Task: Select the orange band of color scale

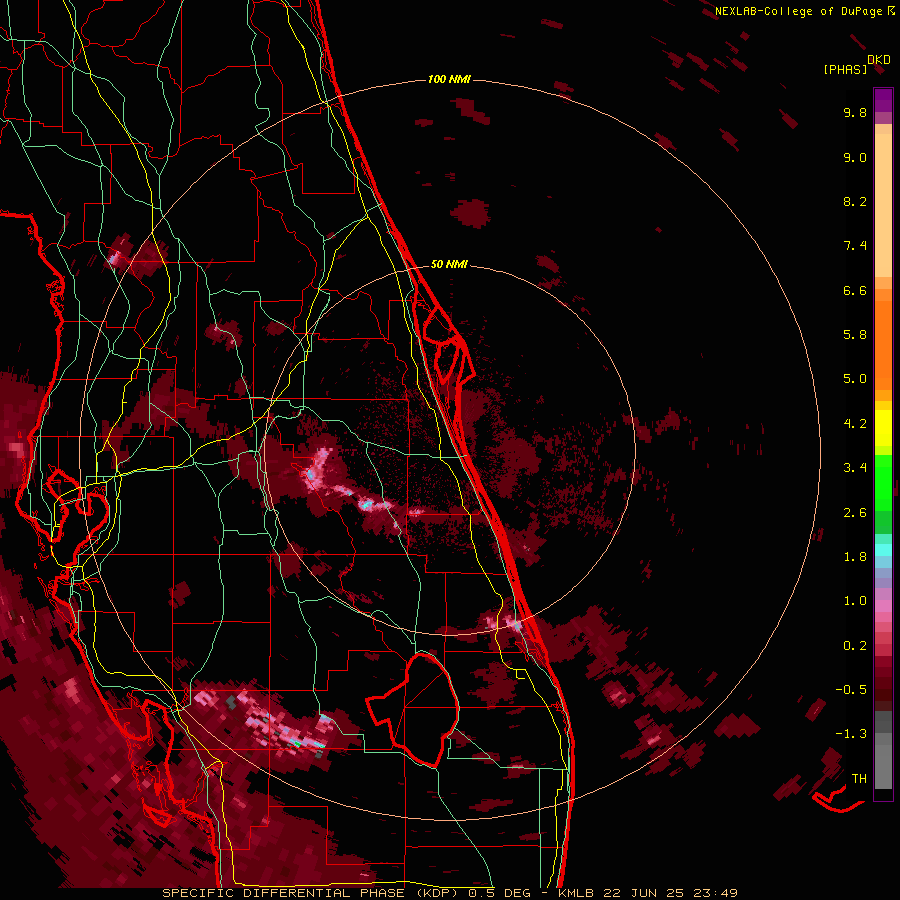Action: 883,344
